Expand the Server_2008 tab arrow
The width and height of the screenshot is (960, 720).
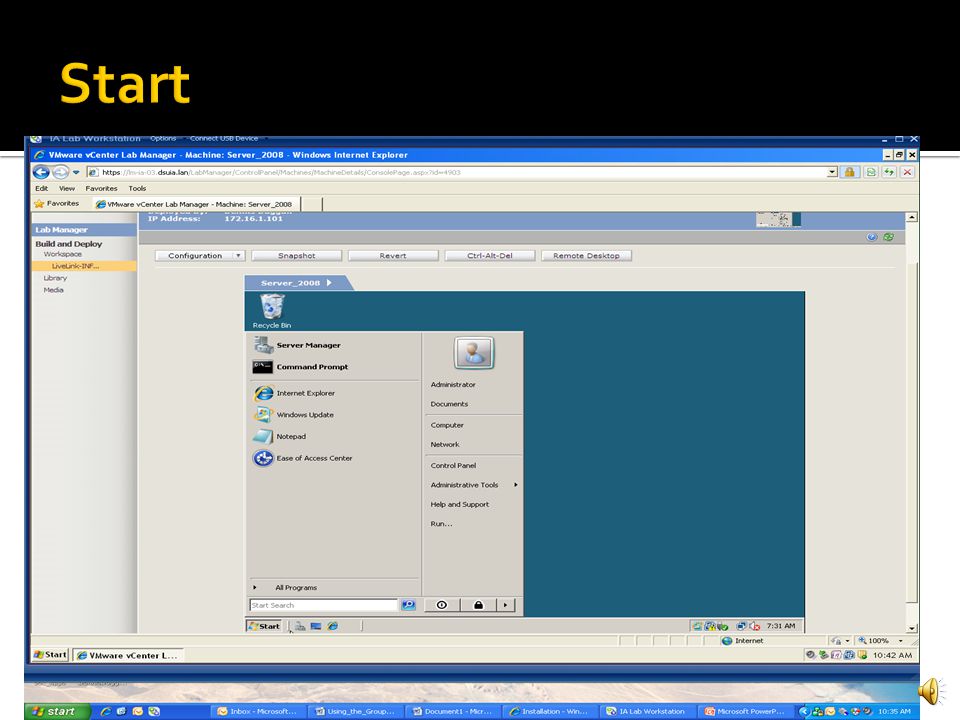pos(329,283)
